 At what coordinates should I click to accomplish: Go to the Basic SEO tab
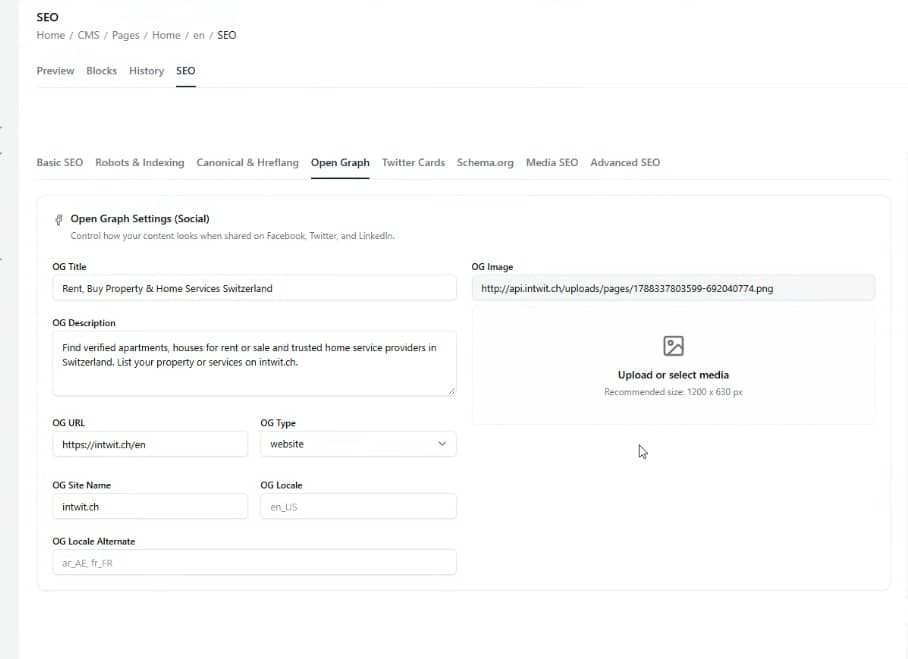pos(60,163)
